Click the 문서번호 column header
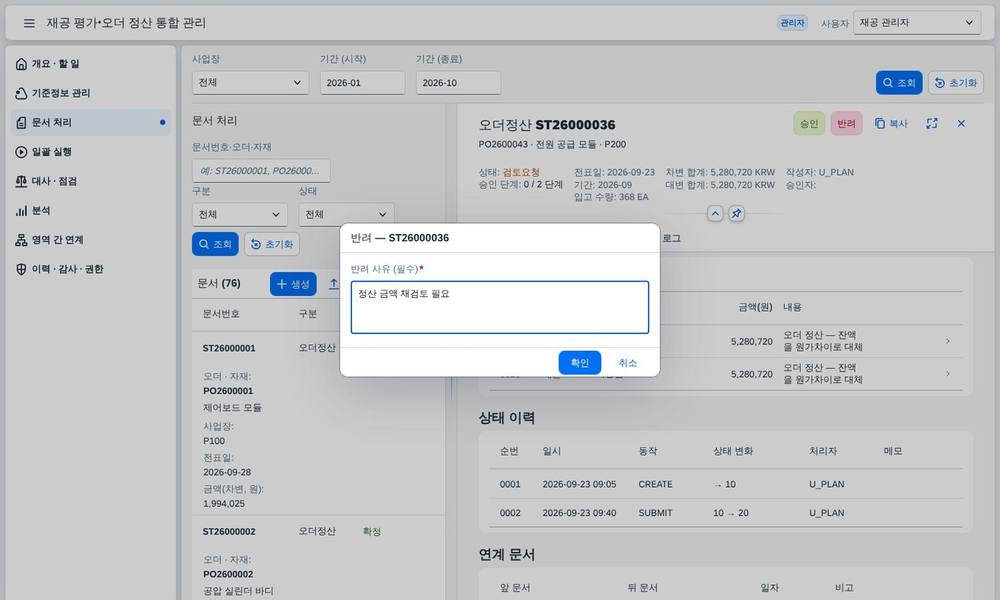 [221, 314]
